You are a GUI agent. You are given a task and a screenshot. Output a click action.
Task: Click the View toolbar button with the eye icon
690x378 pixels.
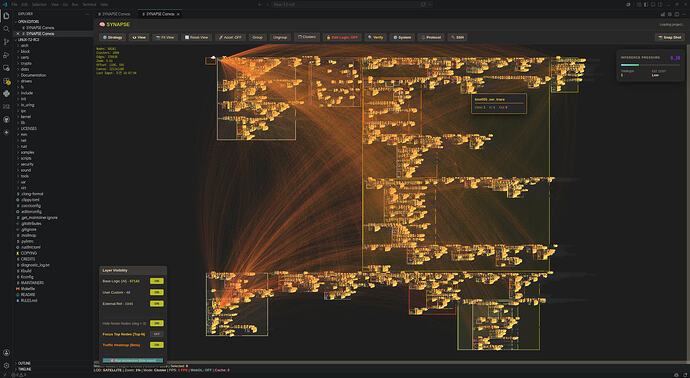[139, 37]
